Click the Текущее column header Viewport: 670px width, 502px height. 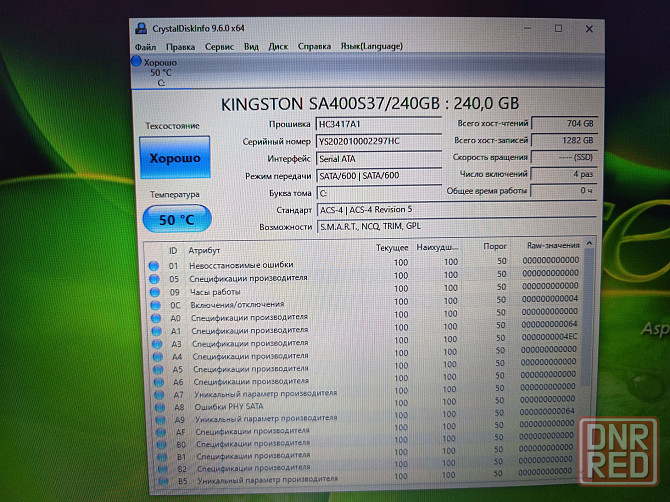coord(392,248)
